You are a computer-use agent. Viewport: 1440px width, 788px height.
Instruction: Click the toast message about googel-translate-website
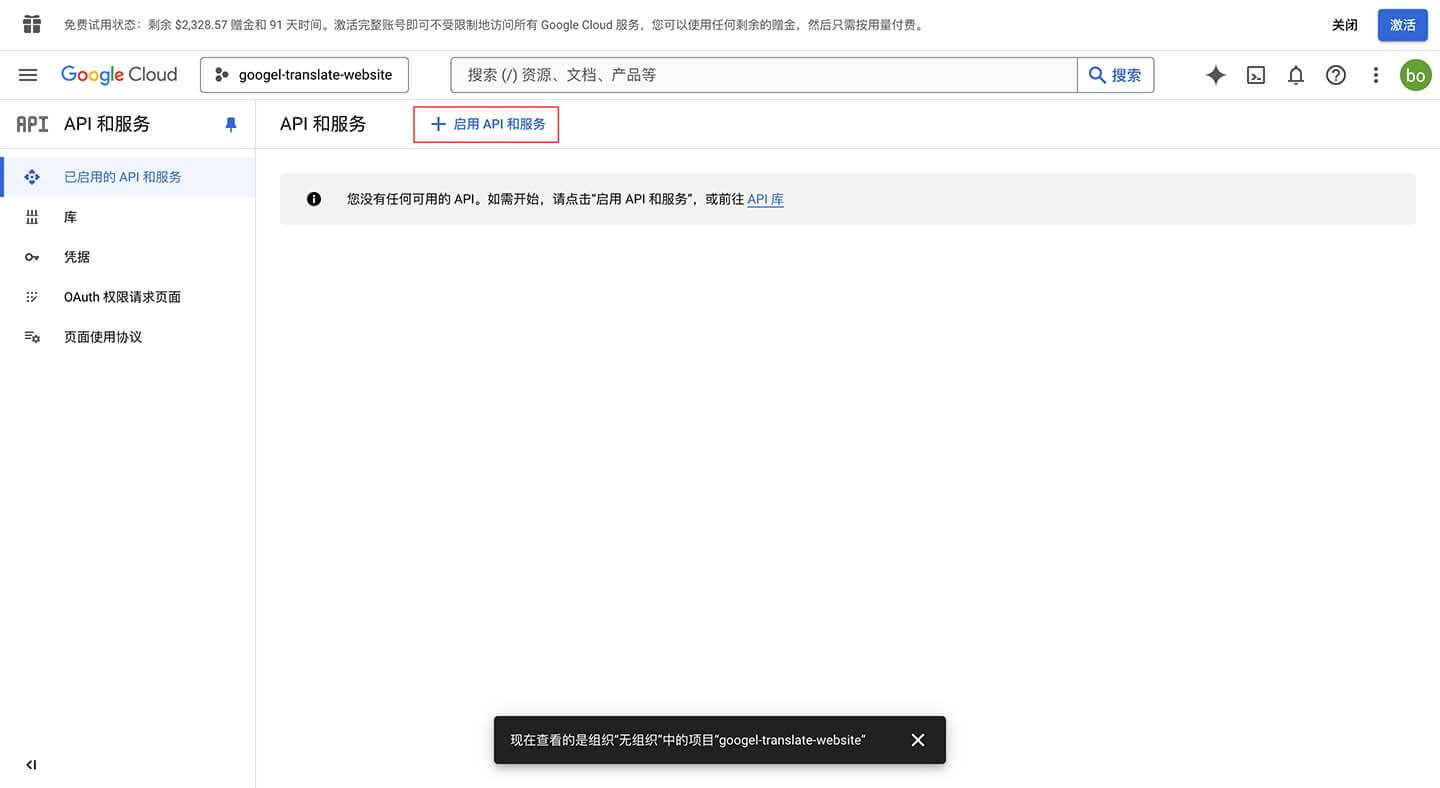[x=688, y=740]
